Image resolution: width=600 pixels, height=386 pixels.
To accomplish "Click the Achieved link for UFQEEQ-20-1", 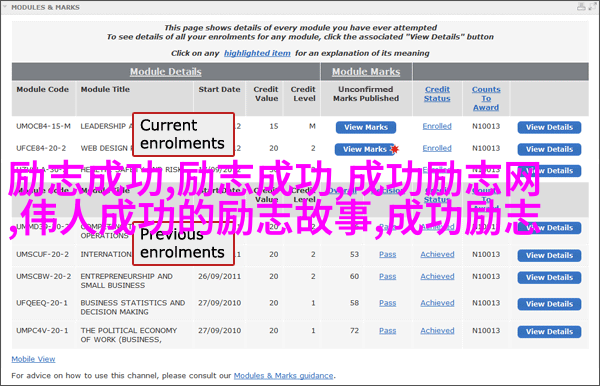I will click(x=437, y=303).
